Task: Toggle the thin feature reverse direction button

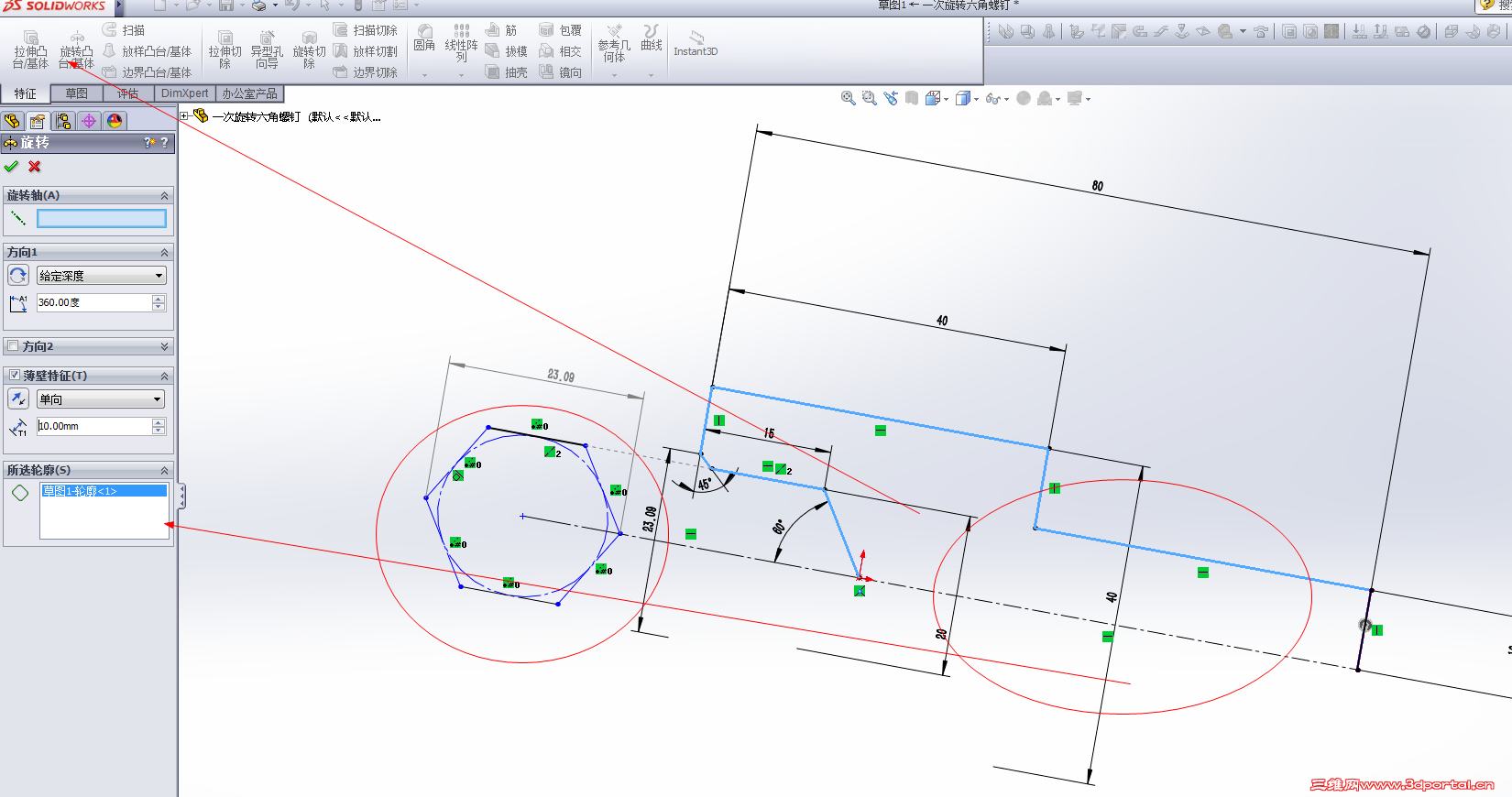Action: (x=17, y=398)
